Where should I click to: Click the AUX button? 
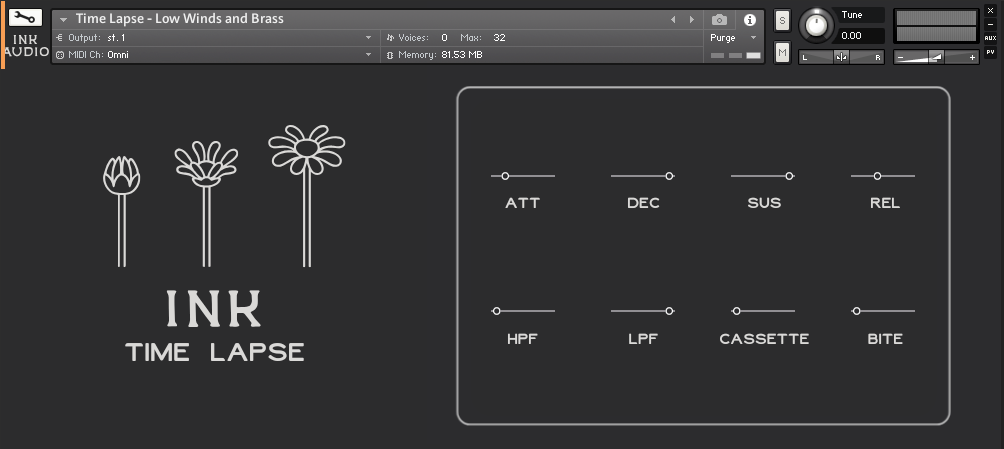(990, 37)
